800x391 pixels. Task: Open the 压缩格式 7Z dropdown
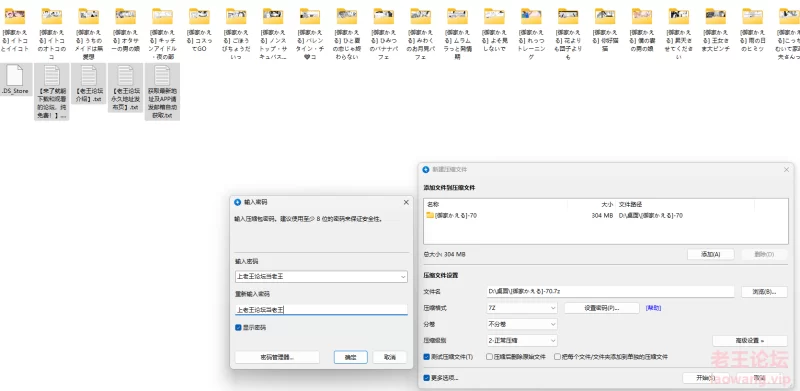pyautogui.click(x=522, y=308)
